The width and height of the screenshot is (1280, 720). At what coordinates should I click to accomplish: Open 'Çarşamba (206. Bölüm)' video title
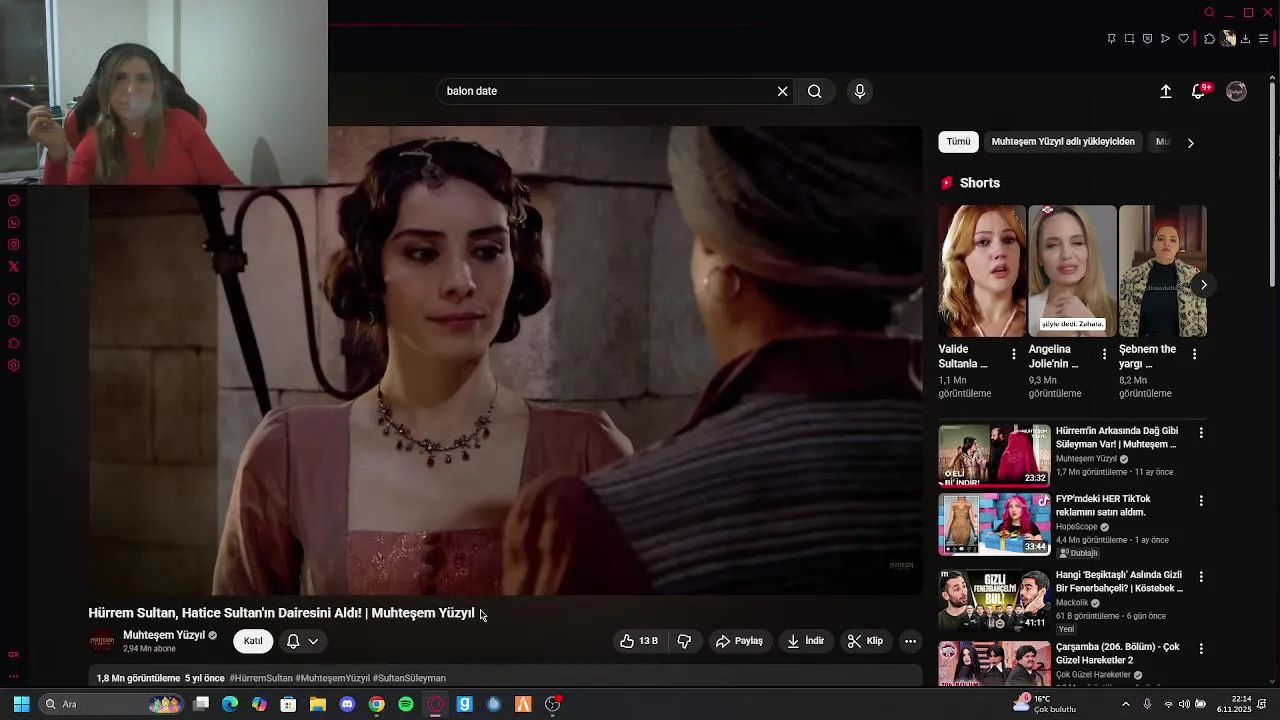coord(1118,653)
